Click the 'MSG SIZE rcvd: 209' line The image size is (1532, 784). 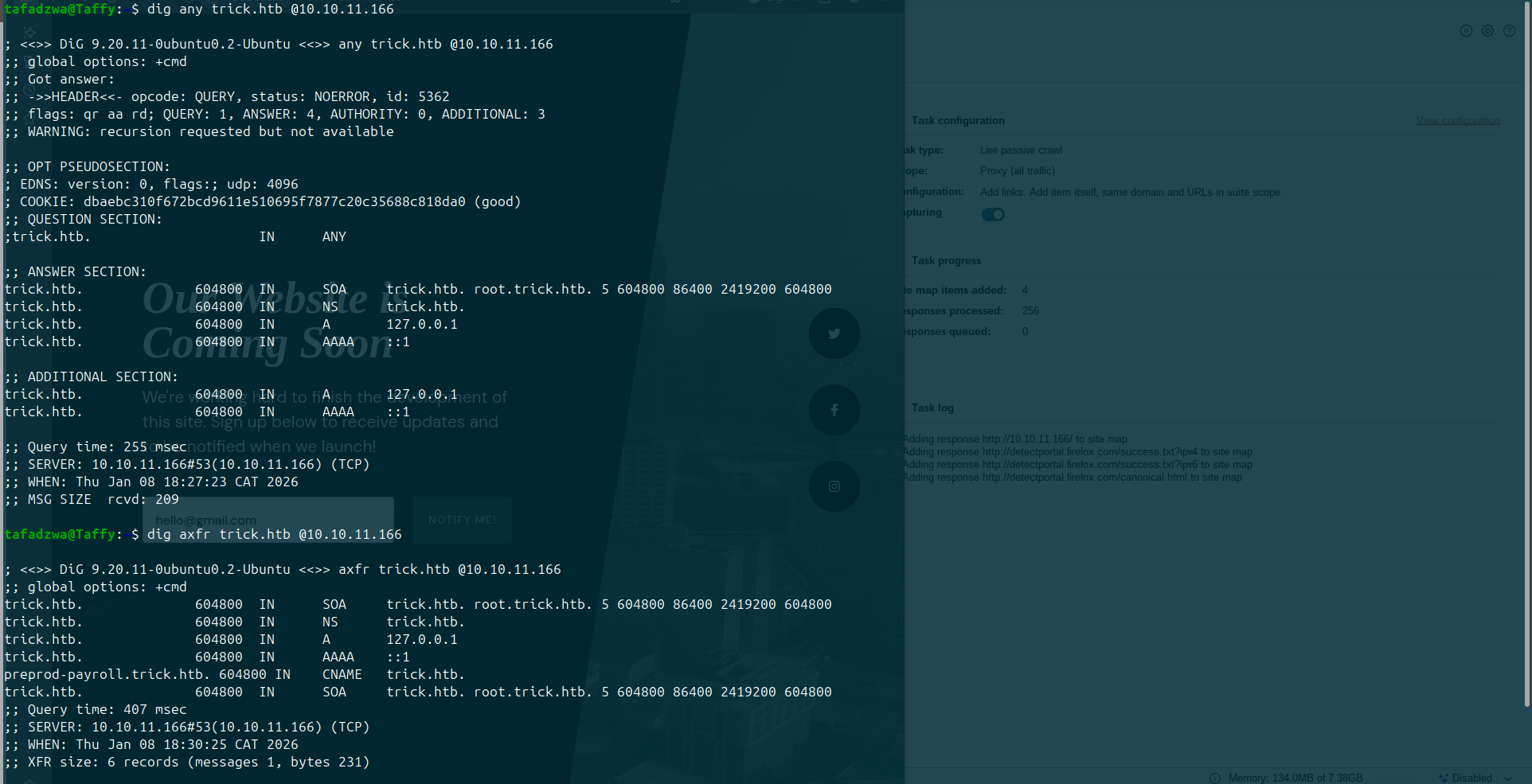tap(92, 499)
